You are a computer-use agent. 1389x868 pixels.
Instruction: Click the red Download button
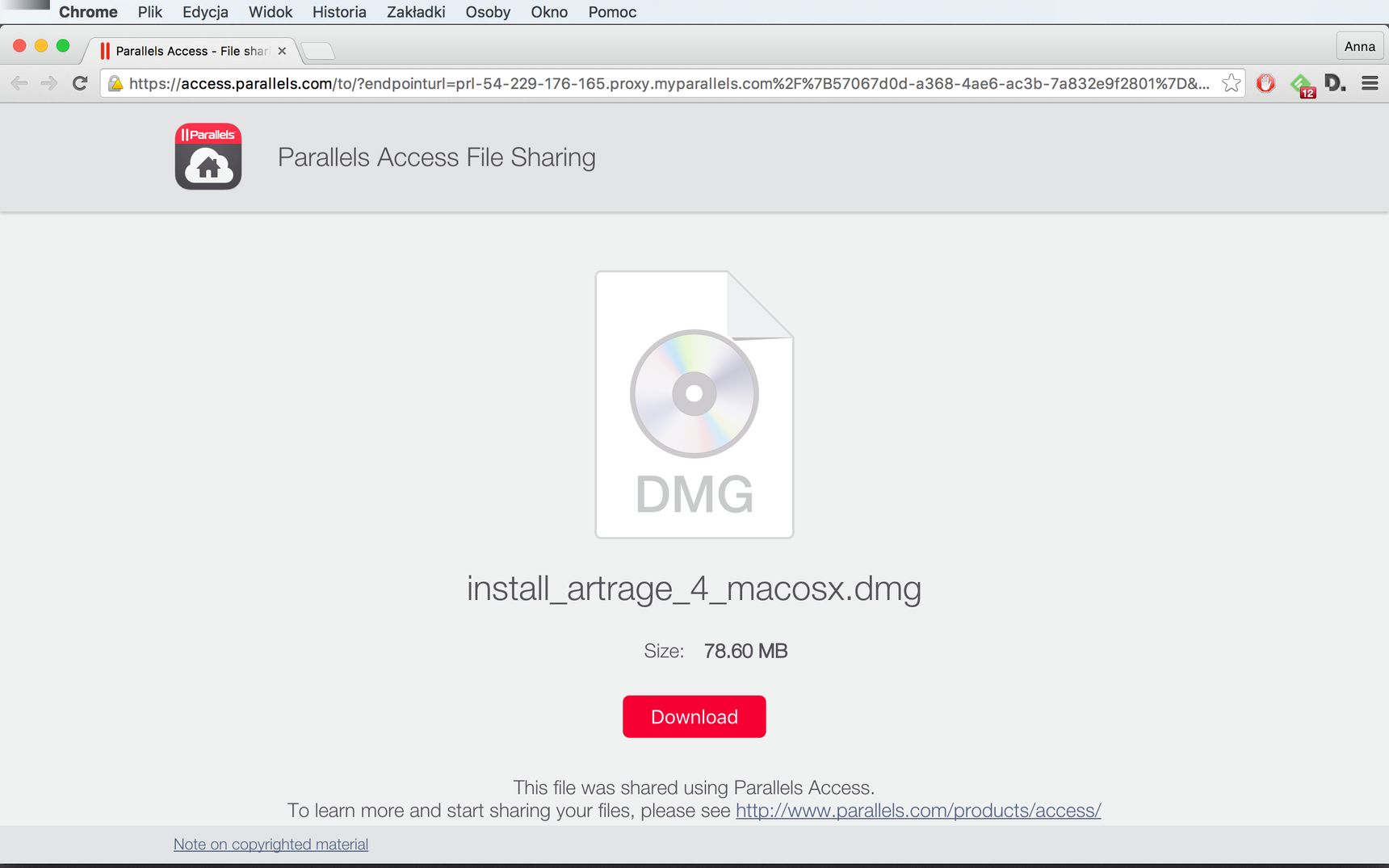tap(694, 716)
